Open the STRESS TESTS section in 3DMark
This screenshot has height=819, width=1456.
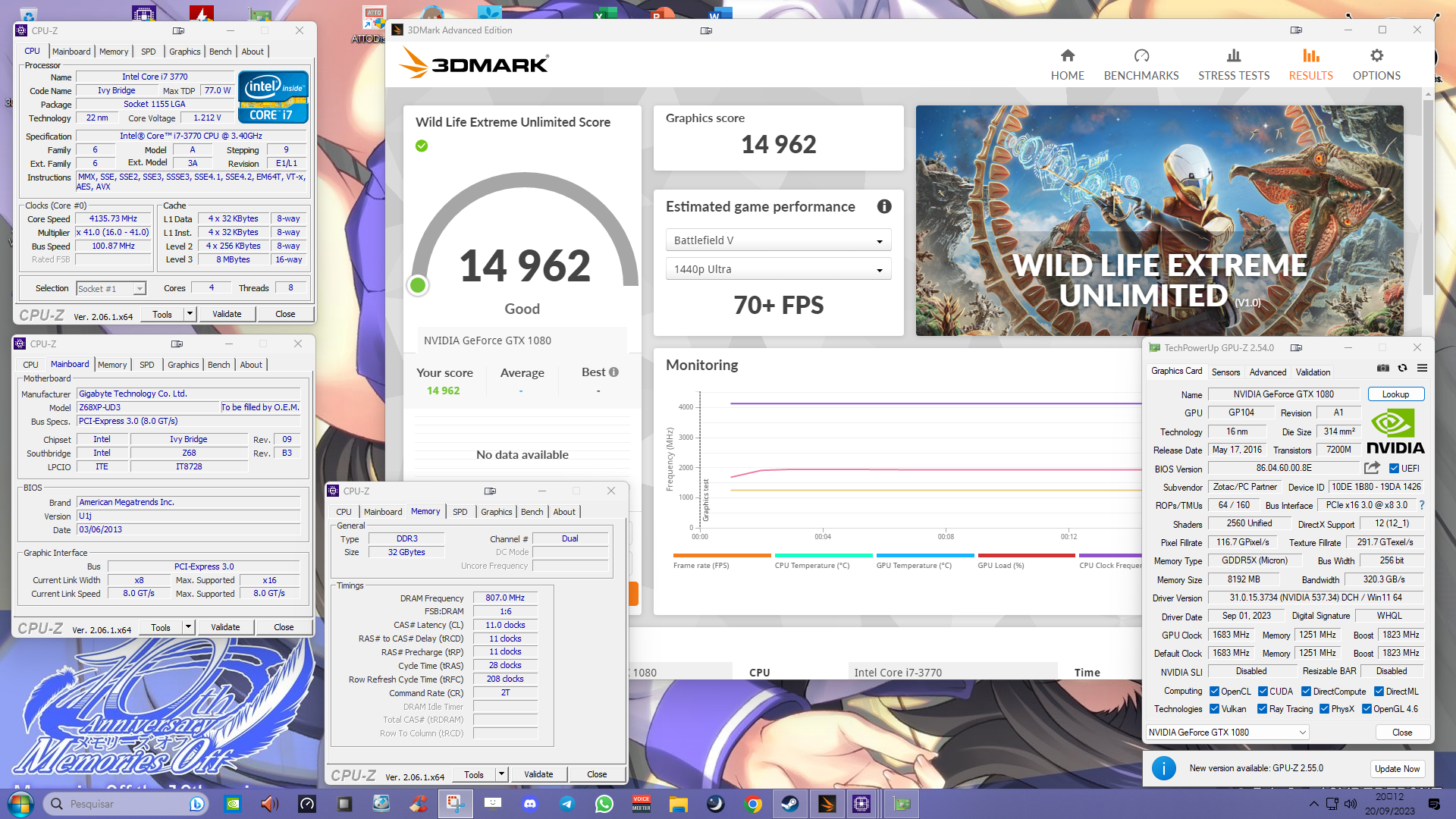pos(1234,64)
